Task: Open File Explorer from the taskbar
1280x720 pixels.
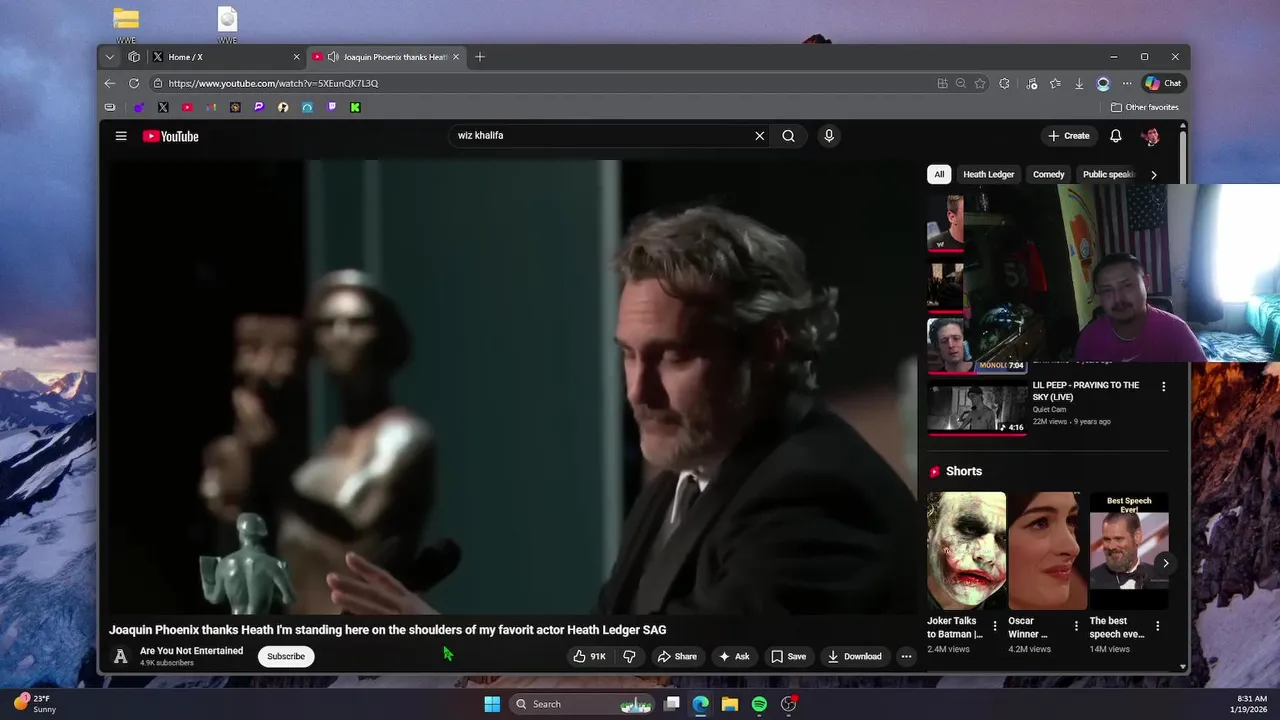Action: pos(730,704)
